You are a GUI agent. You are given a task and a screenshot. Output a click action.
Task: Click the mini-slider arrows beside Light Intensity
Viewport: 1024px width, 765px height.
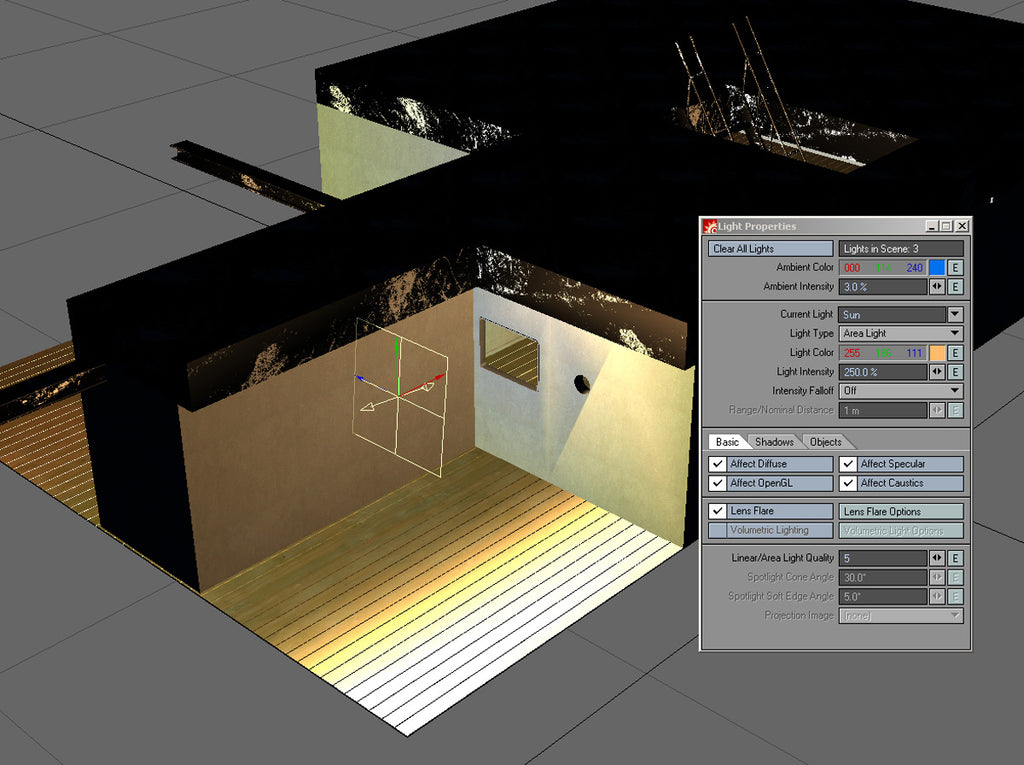click(x=936, y=371)
